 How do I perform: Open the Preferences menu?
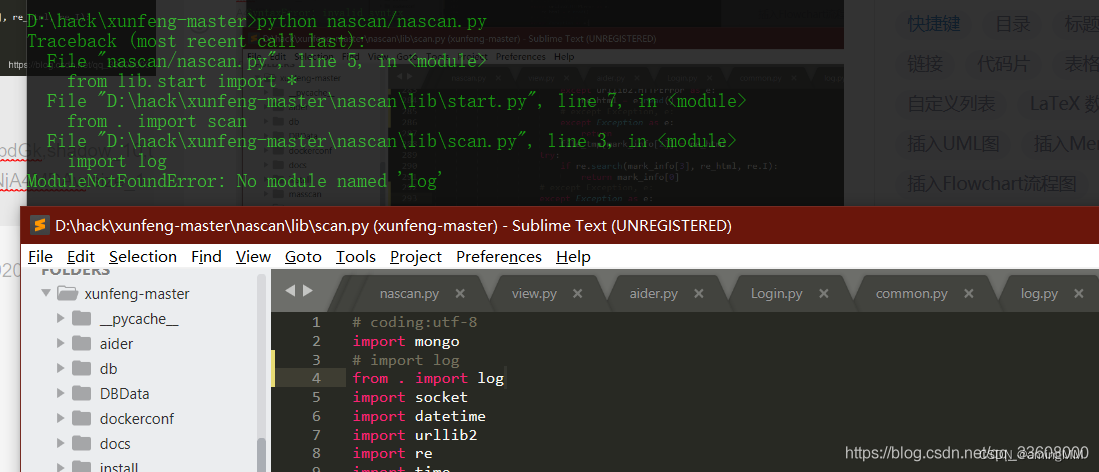tap(498, 257)
